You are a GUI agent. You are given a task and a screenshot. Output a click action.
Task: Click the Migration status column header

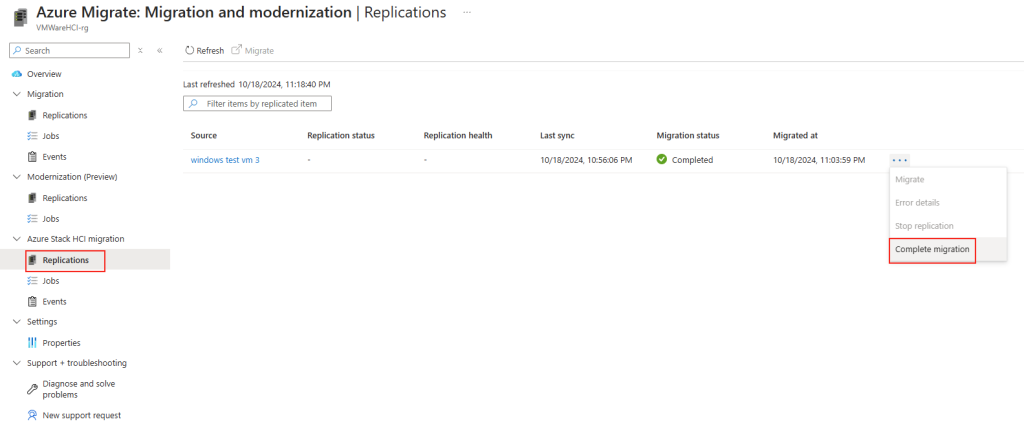point(688,135)
